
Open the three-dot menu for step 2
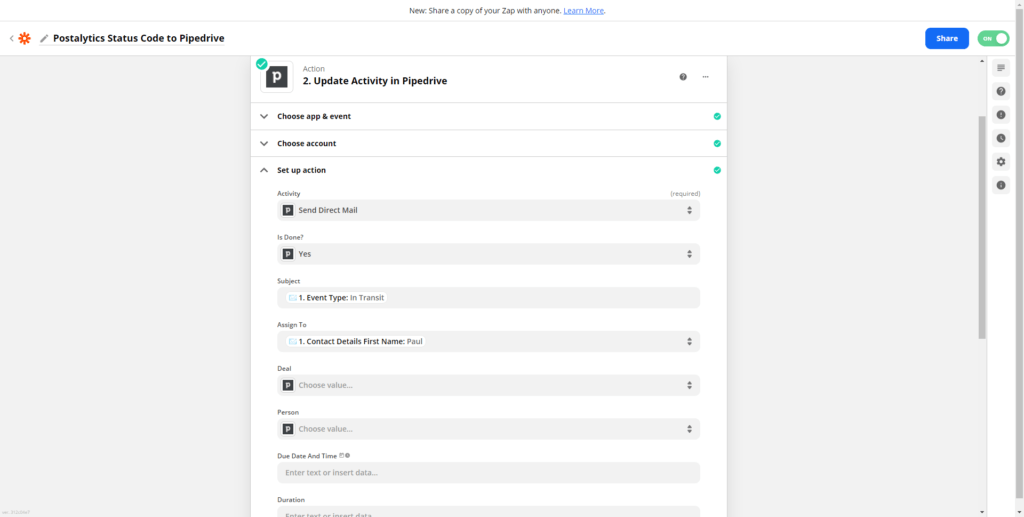point(705,76)
